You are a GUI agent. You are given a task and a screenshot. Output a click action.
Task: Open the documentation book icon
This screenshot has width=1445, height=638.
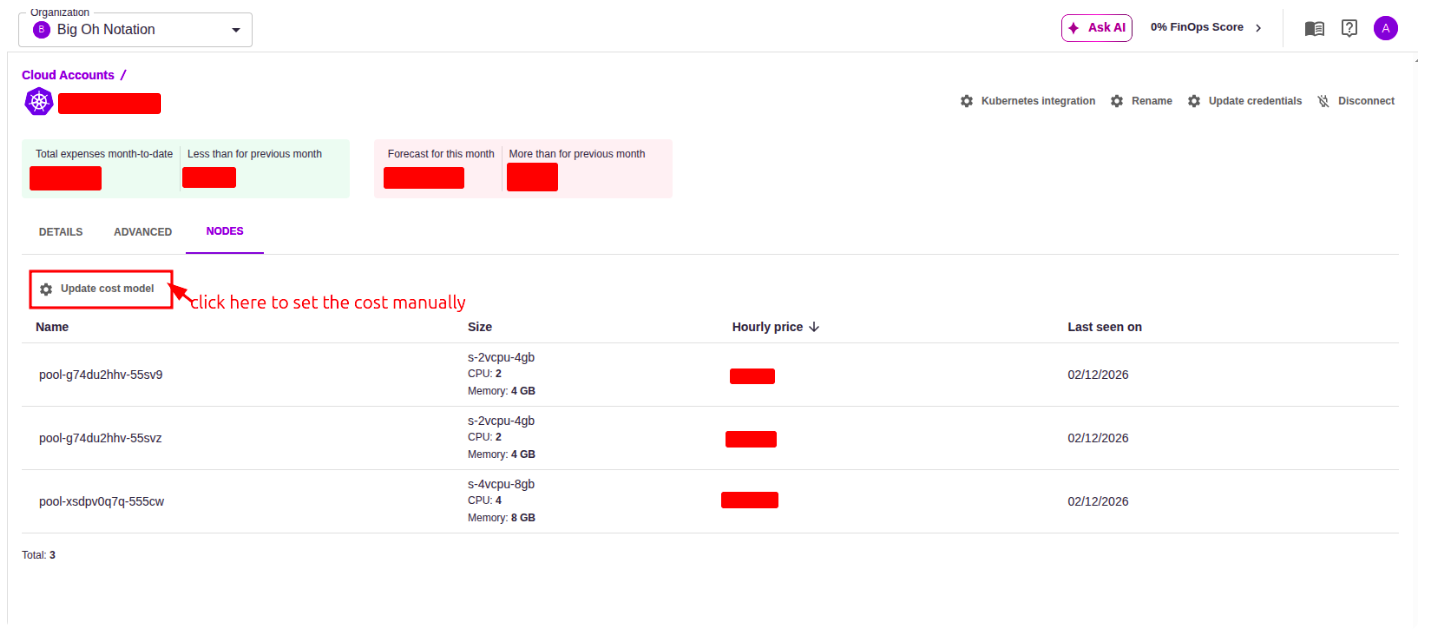tap(1314, 28)
